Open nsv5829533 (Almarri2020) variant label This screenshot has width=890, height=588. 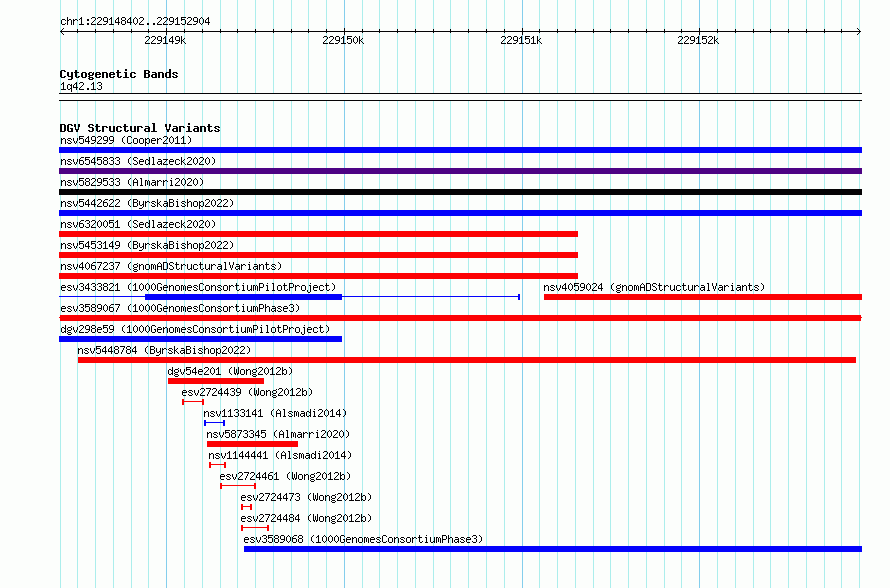pos(132,182)
